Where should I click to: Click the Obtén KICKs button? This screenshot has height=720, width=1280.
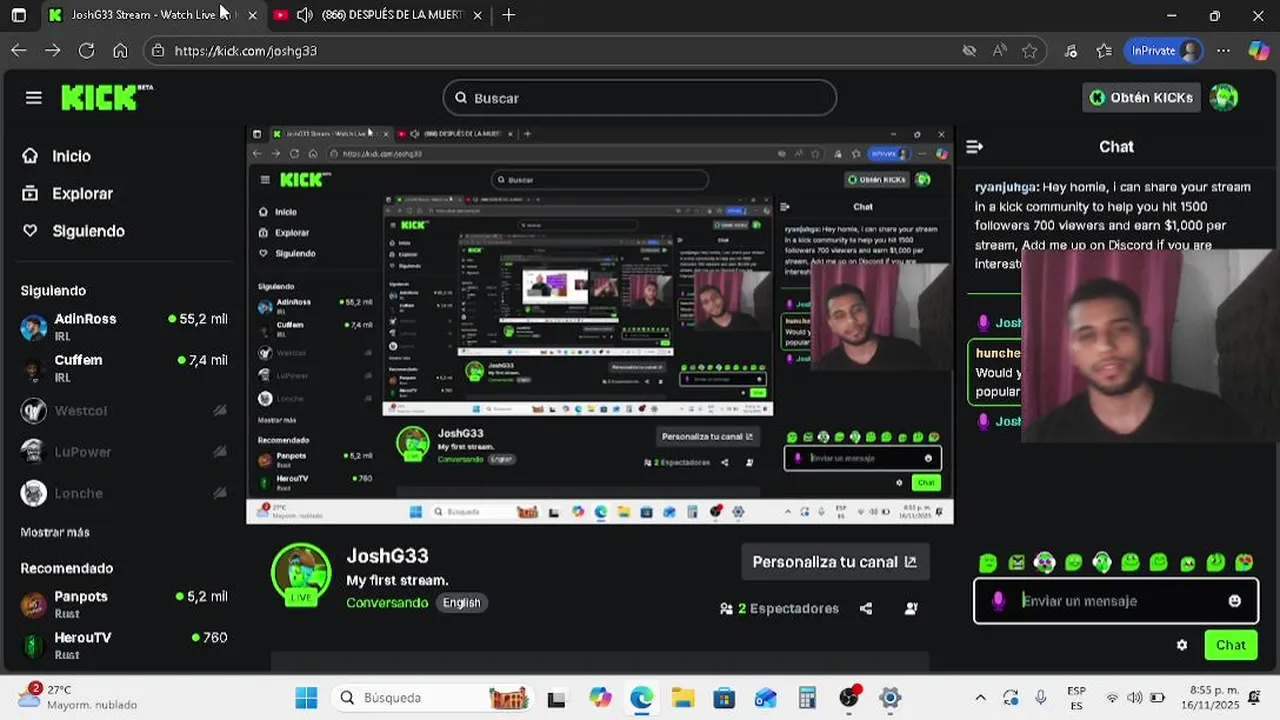click(1141, 97)
